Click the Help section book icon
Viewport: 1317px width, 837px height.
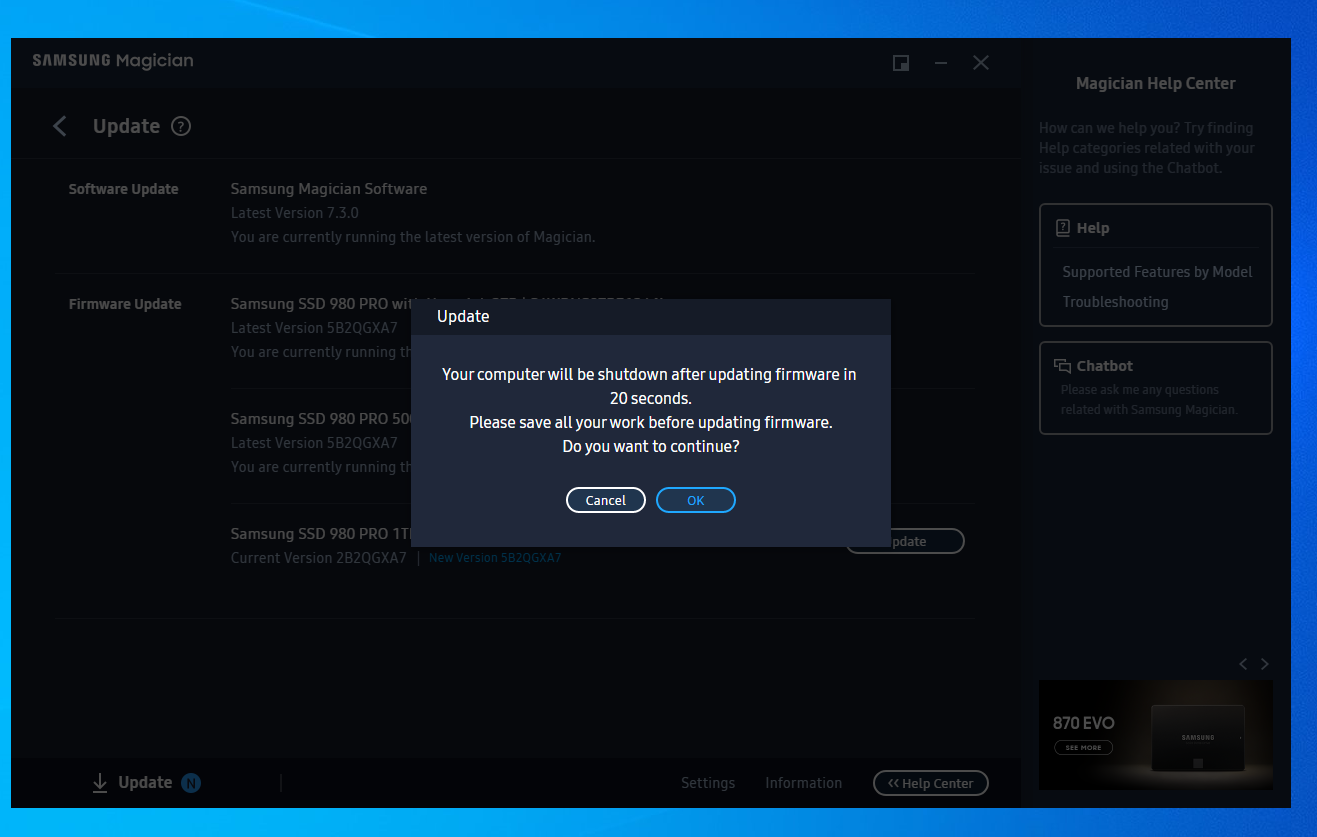click(1063, 228)
